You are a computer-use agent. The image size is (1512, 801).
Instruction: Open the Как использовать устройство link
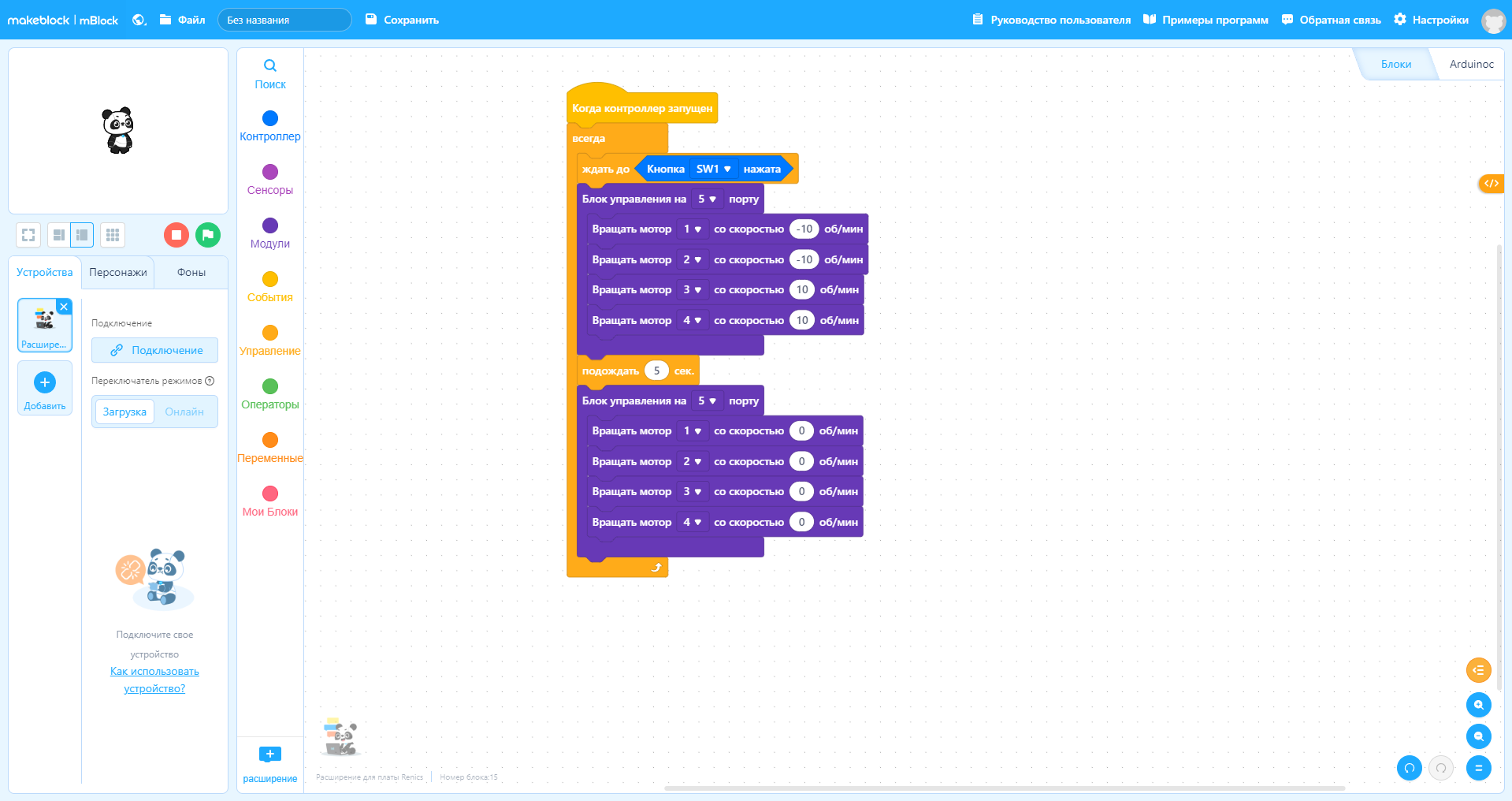coord(154,680)
